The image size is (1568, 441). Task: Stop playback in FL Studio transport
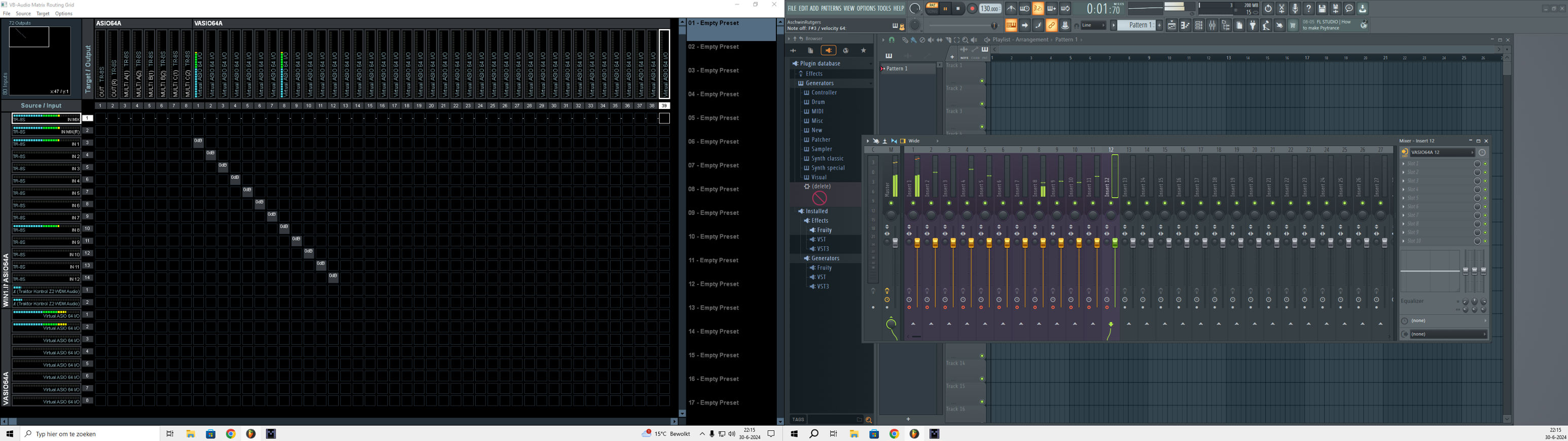(x=958, y=9)
